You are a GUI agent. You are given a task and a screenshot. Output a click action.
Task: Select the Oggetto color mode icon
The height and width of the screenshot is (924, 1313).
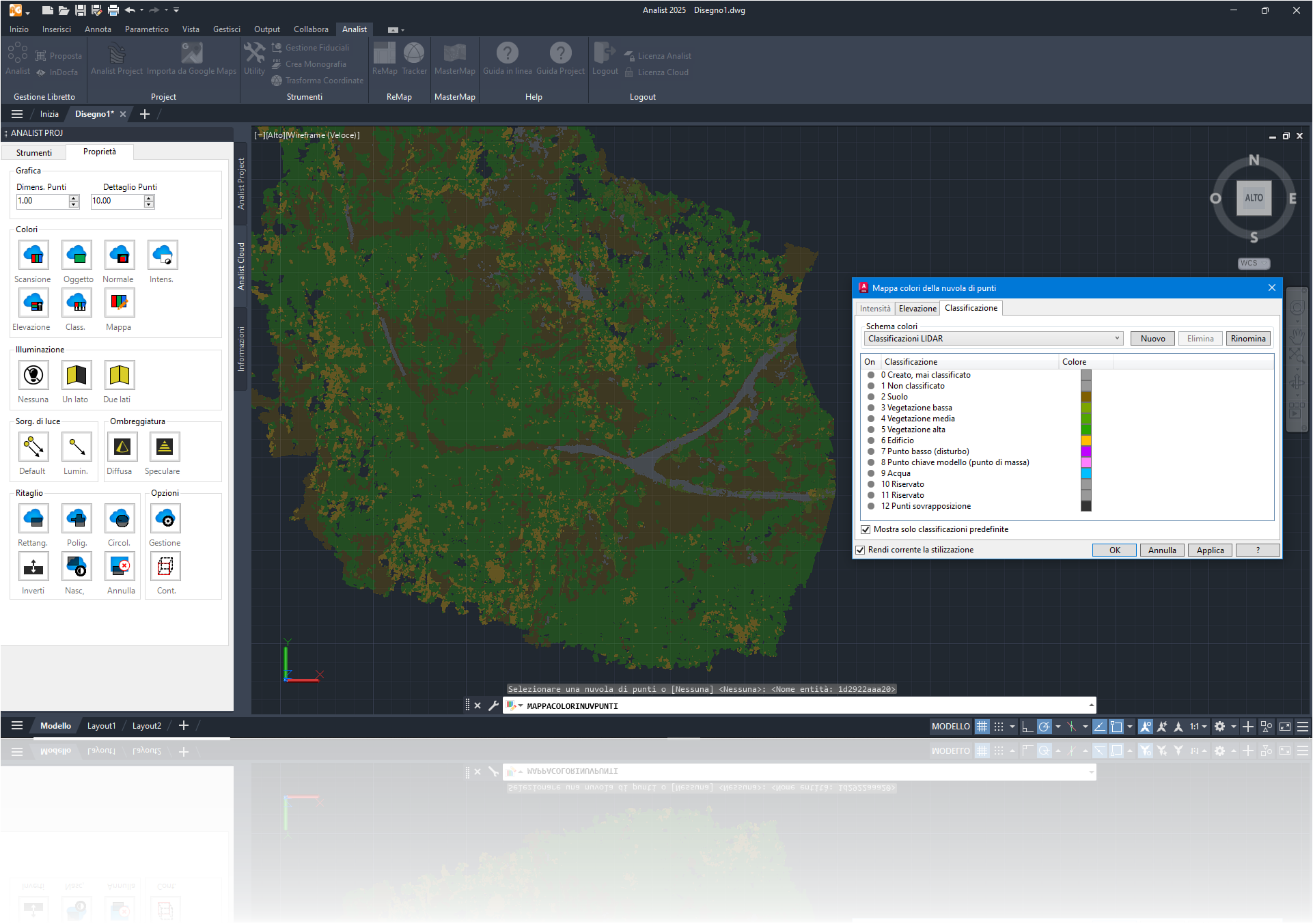point(77,255)
